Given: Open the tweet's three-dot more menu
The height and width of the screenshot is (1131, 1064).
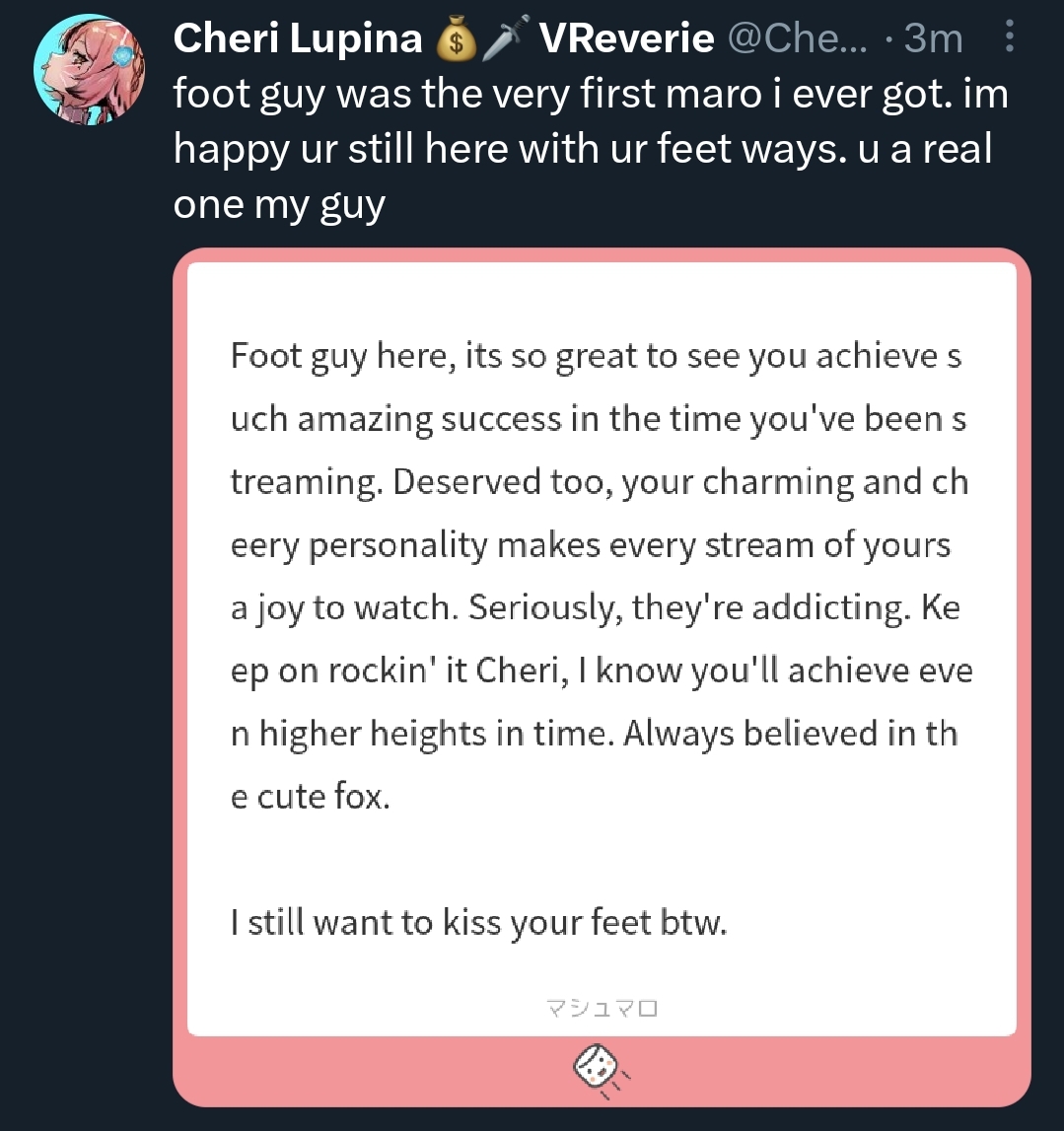Looking at the screenshot, I should (1009, 36).
